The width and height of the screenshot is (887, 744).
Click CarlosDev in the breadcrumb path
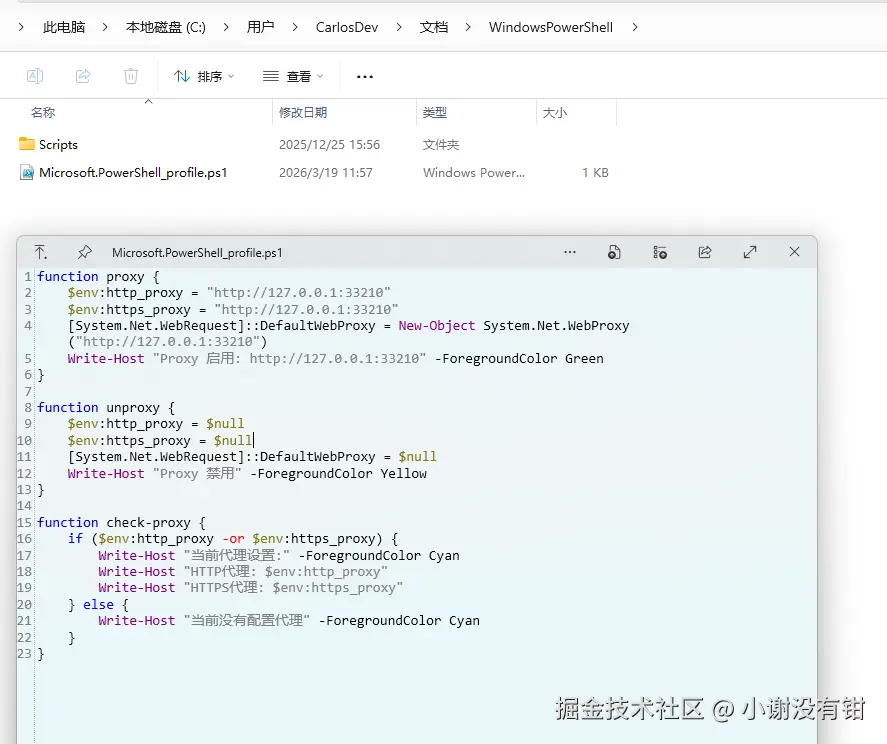[347, 27]
